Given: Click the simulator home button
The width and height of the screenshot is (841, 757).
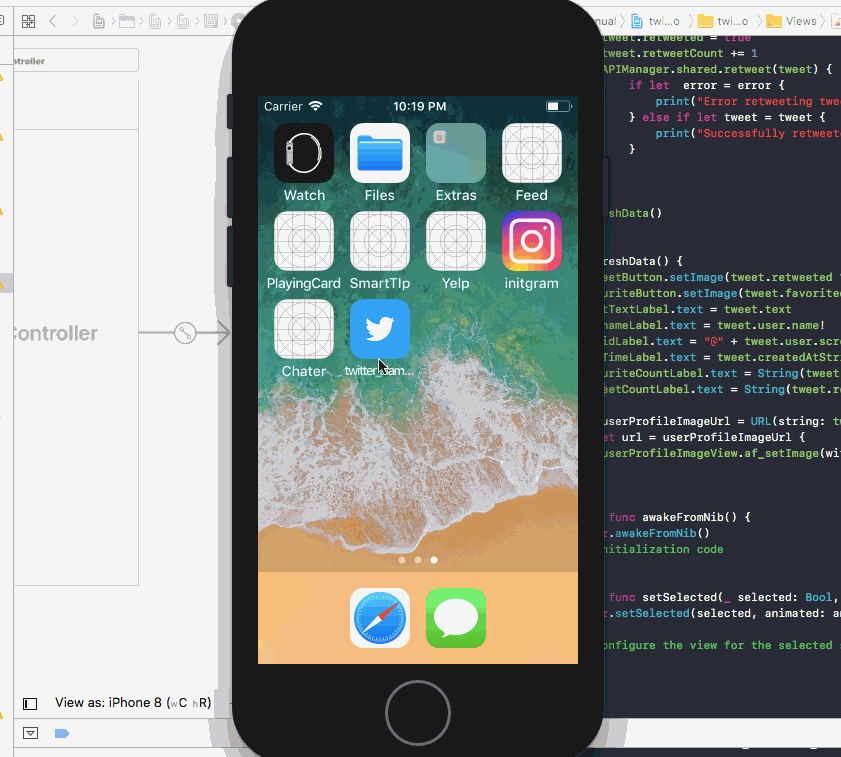Looking at the screenshot, I should coord(418,713).
